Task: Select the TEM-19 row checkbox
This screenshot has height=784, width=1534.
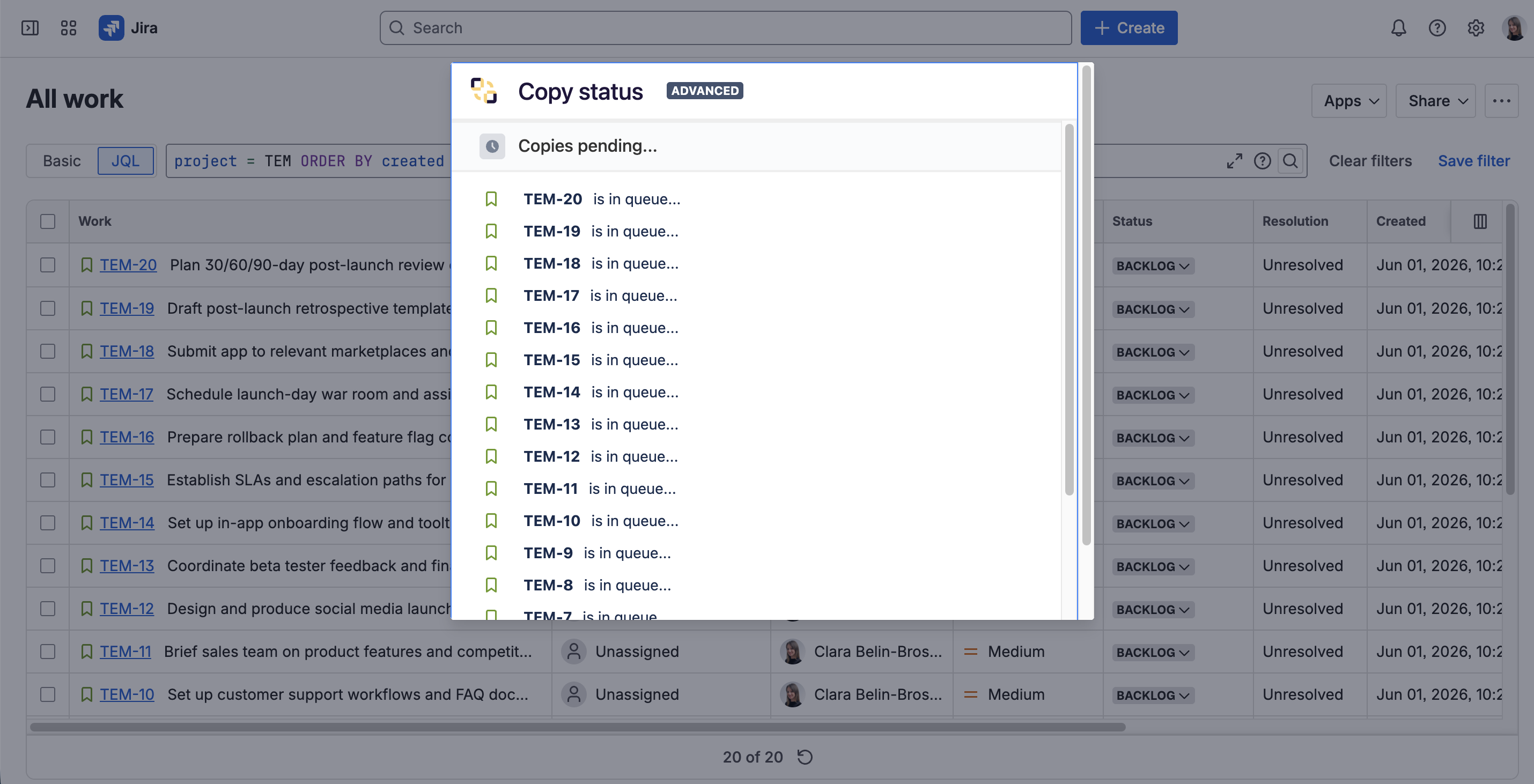Action: (x=48, y=308)
